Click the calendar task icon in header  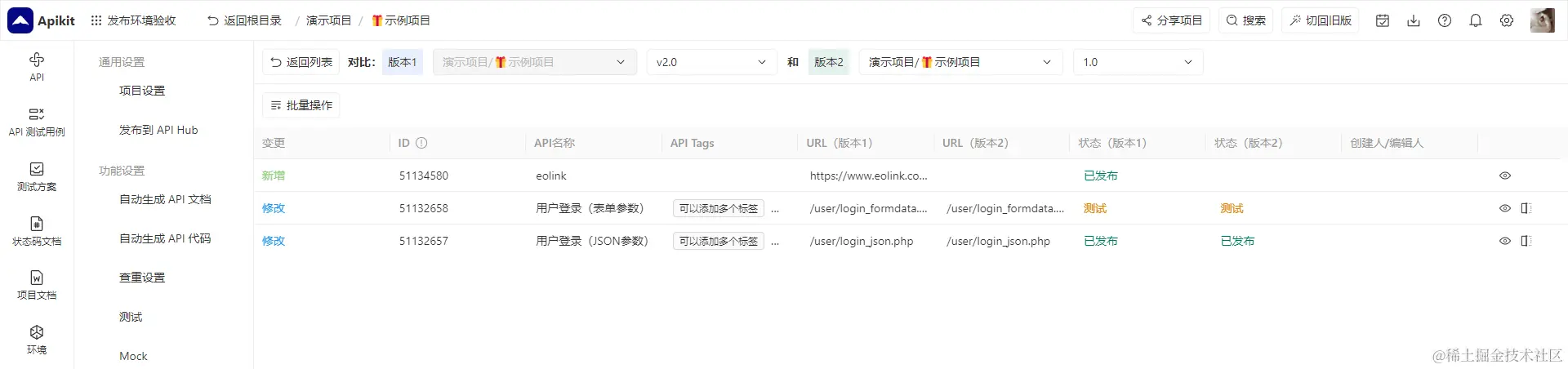(x=1383, y=20)
